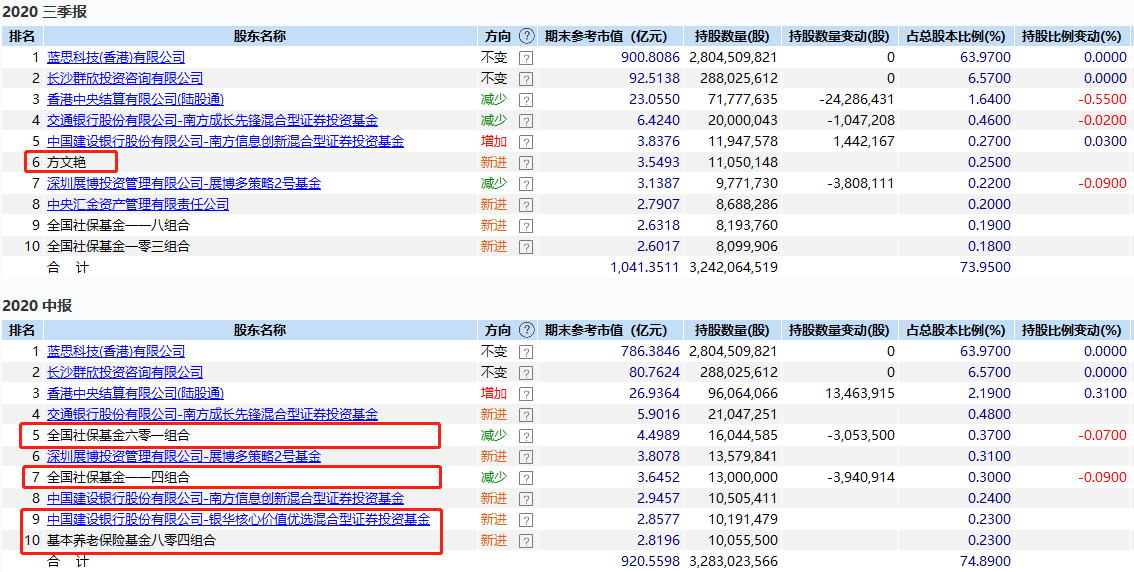Select shareholder name 方文艳

click(65, 162)
